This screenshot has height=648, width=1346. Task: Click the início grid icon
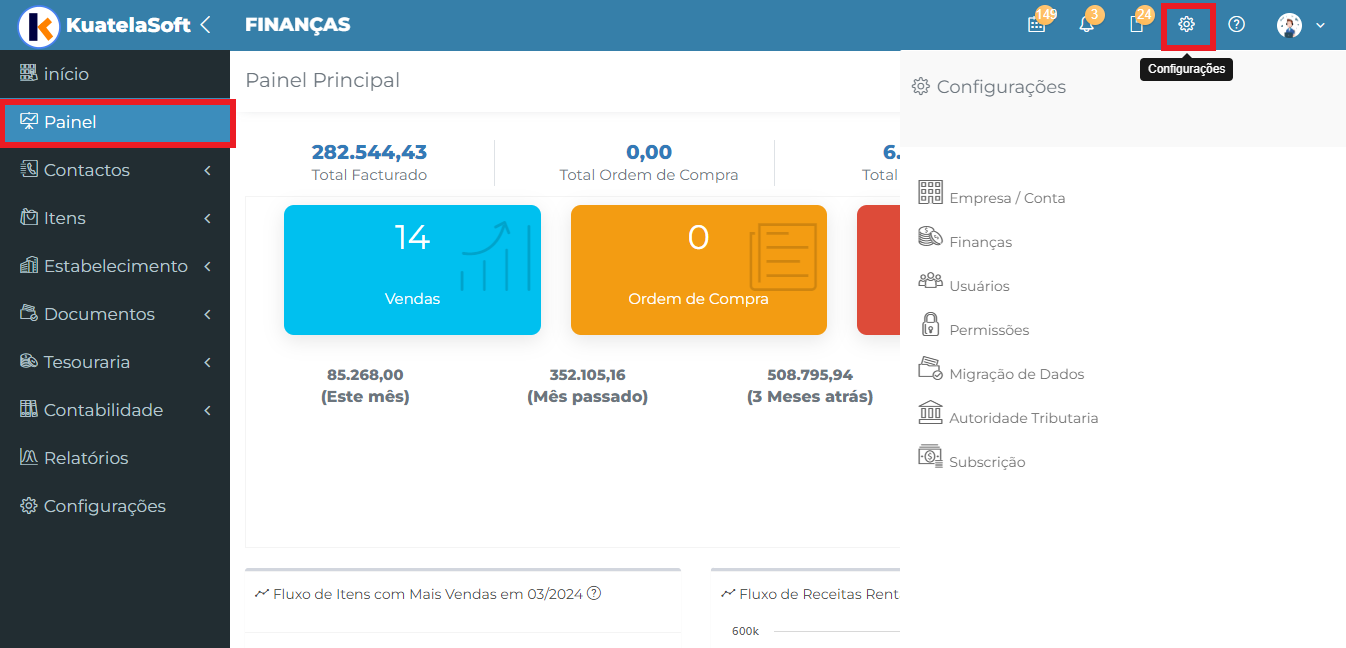[x=29, y=73]
